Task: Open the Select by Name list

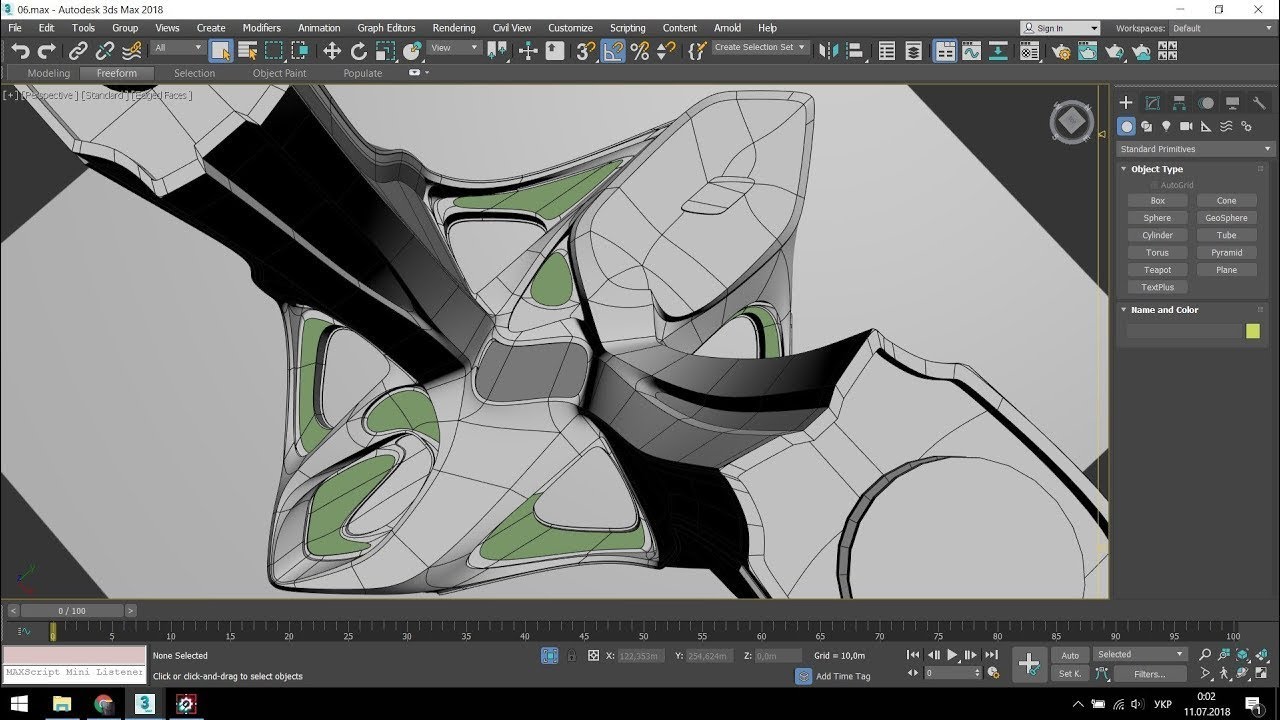Action: pos(247,51)
